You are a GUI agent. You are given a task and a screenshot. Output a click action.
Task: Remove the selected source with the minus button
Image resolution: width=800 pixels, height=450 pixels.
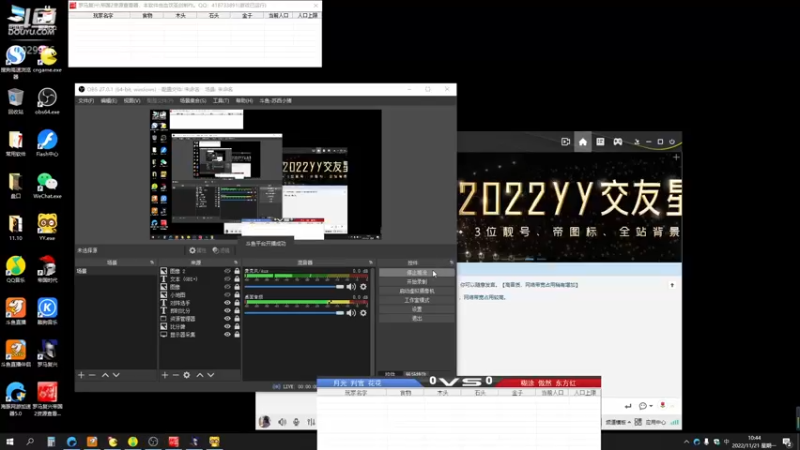coord(175,375)
